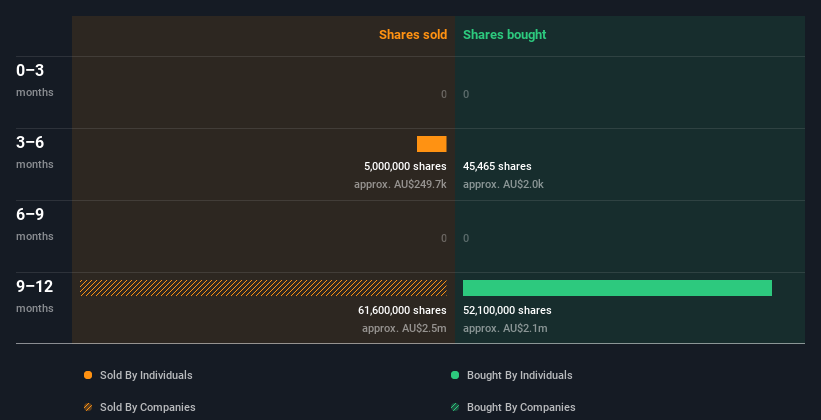821x420 pixels.
Task: Click the hatched Bought By Companies legend icon
Action: [455, 407]
